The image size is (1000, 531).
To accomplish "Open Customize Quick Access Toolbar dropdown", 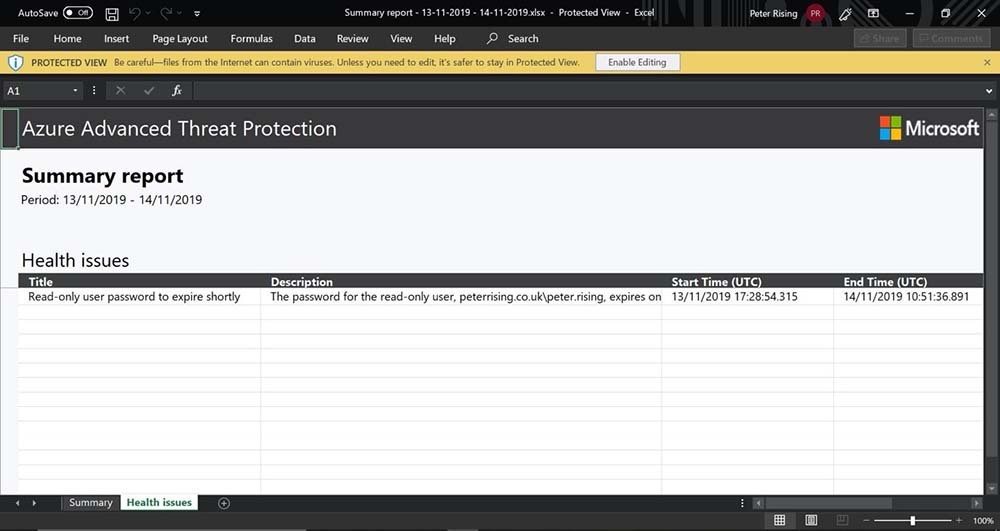I will click(197, 13).
